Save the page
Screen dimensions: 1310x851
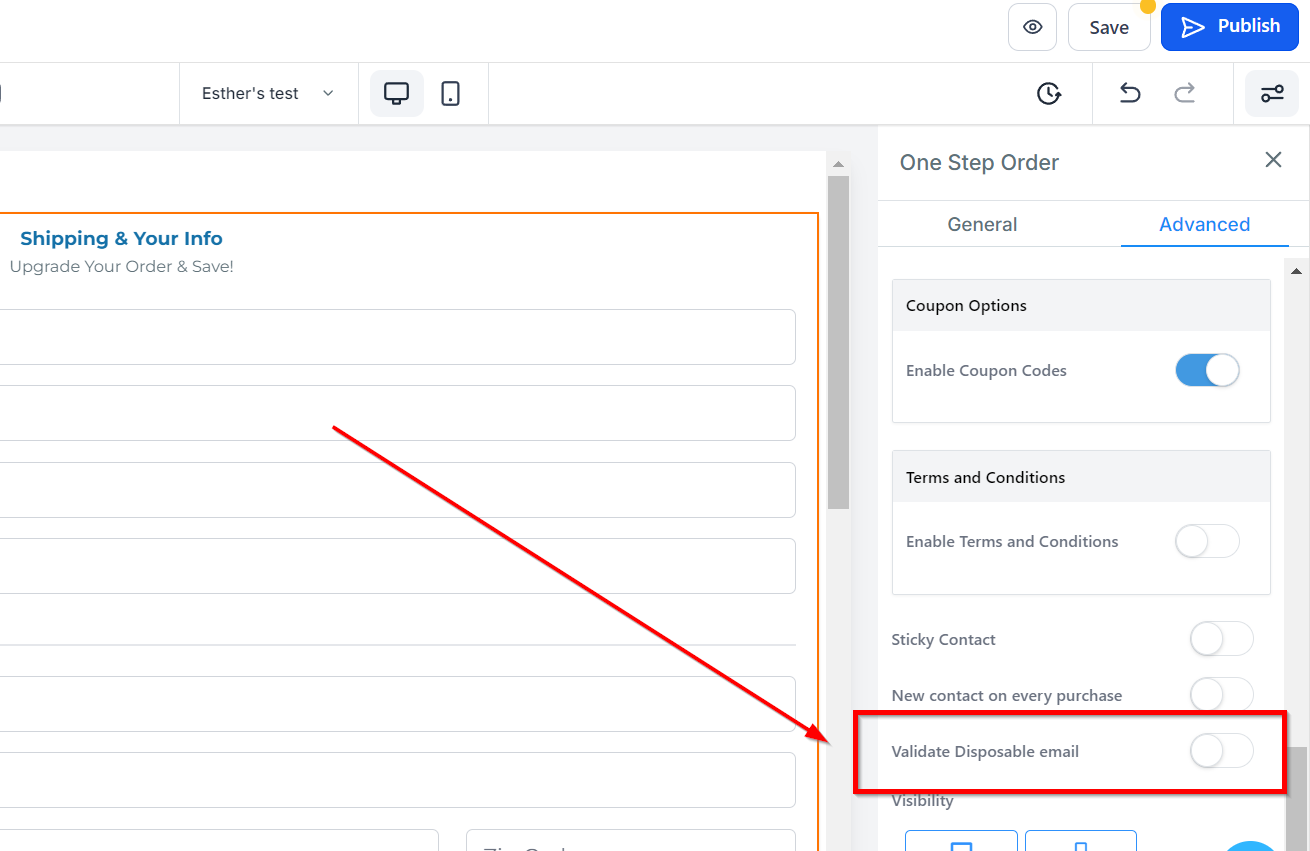(1109, 27)
